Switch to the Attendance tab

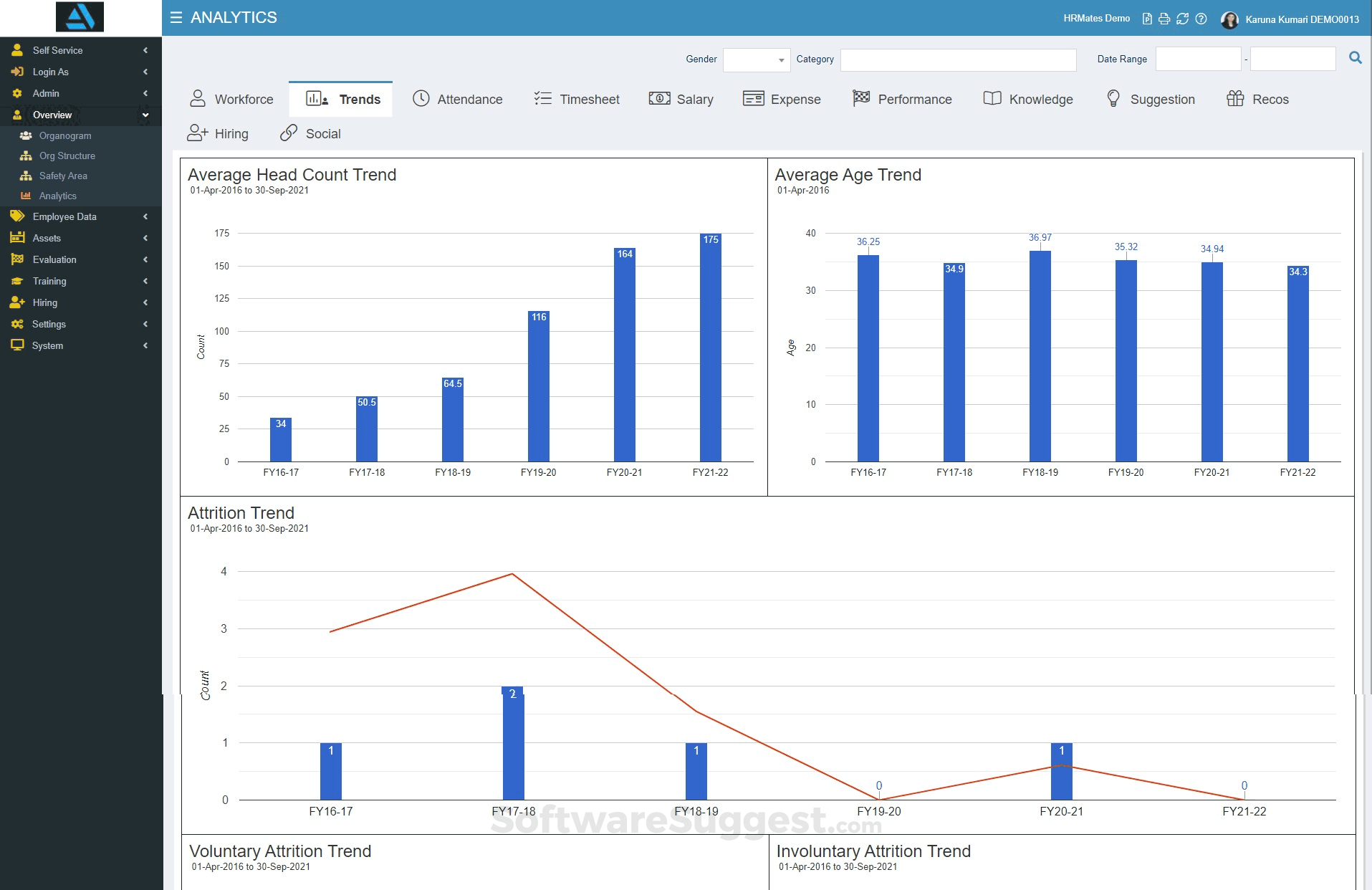point(458,99)
